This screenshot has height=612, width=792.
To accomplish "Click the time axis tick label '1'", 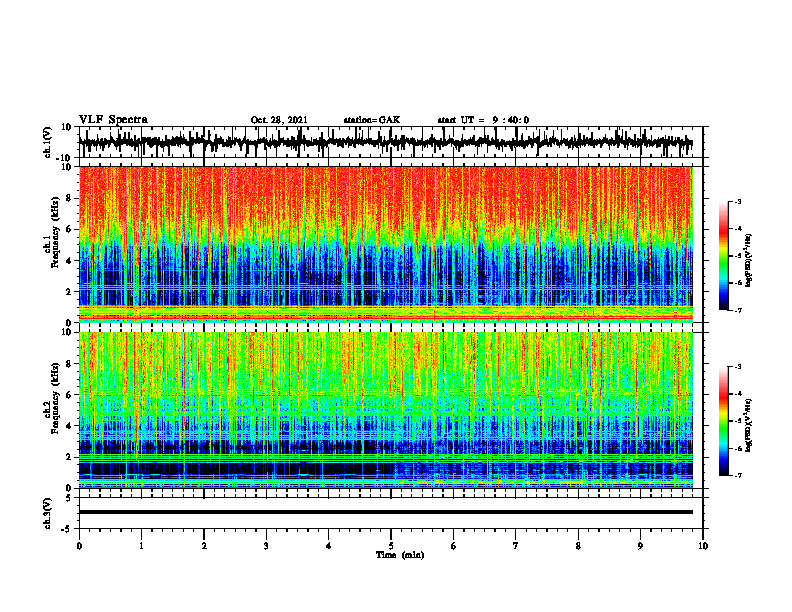I will tap(141, 546).
